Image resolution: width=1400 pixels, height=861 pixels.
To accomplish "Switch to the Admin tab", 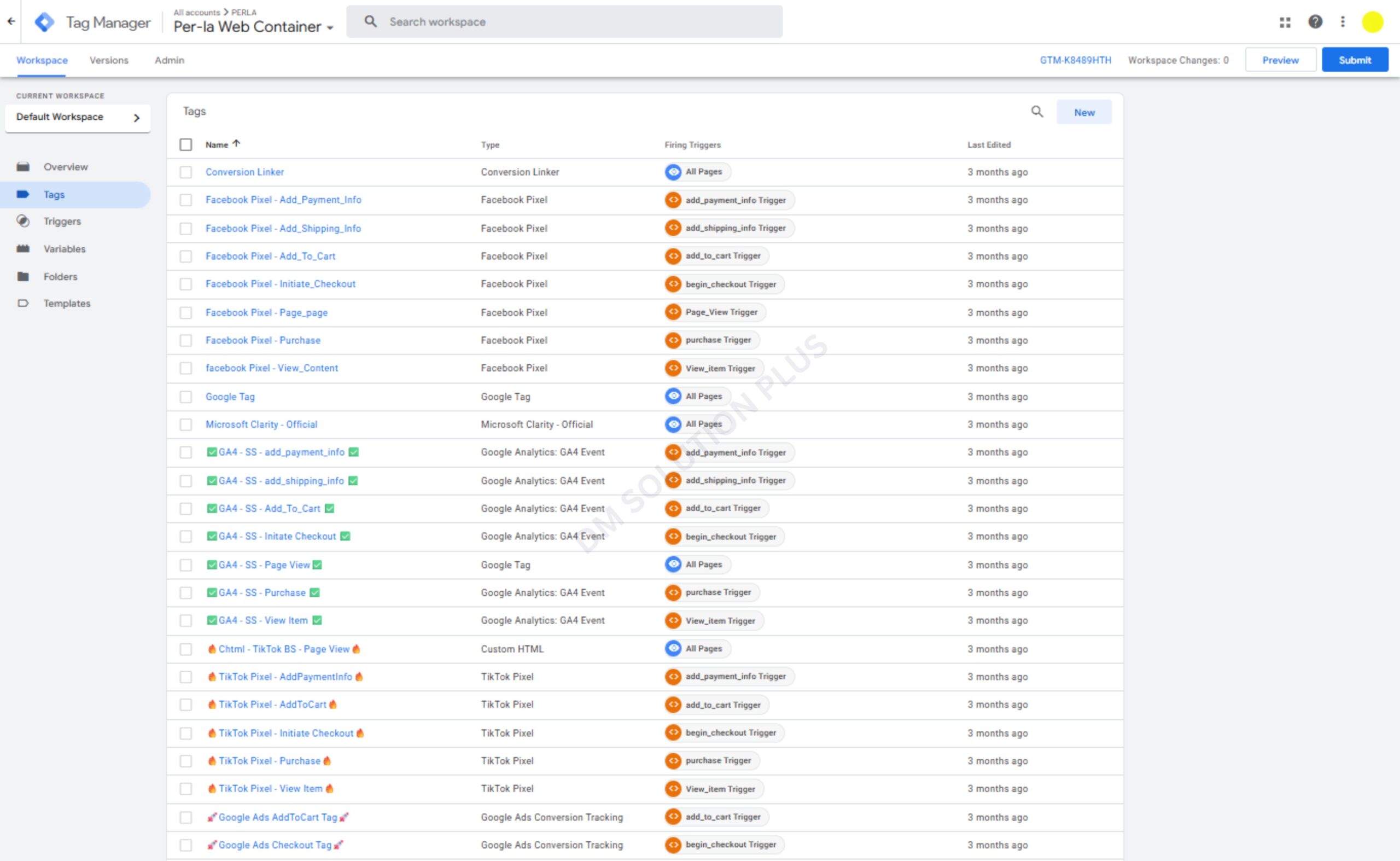I will point(169,60).
